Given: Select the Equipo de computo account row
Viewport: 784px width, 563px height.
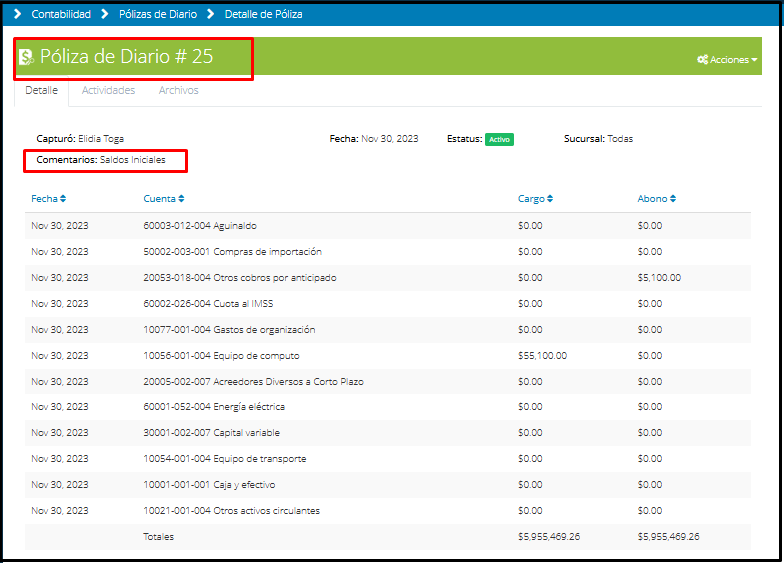Looking at the screenshot, I should pyautogui.click(x=221, y=355).
